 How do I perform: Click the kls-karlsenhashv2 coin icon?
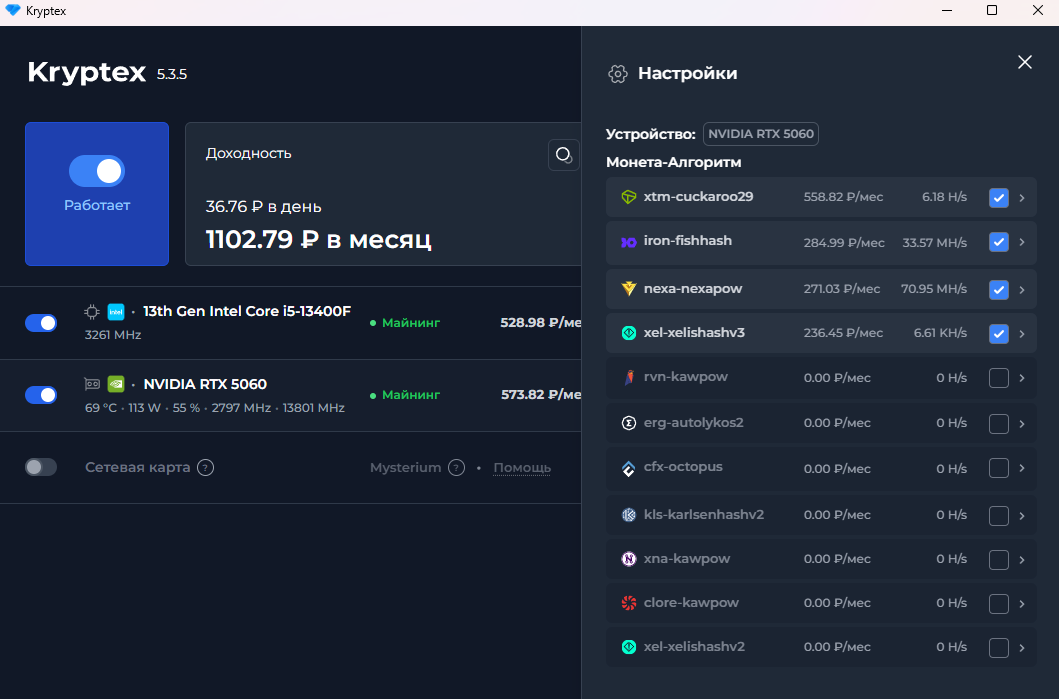(x=629, y=515)
